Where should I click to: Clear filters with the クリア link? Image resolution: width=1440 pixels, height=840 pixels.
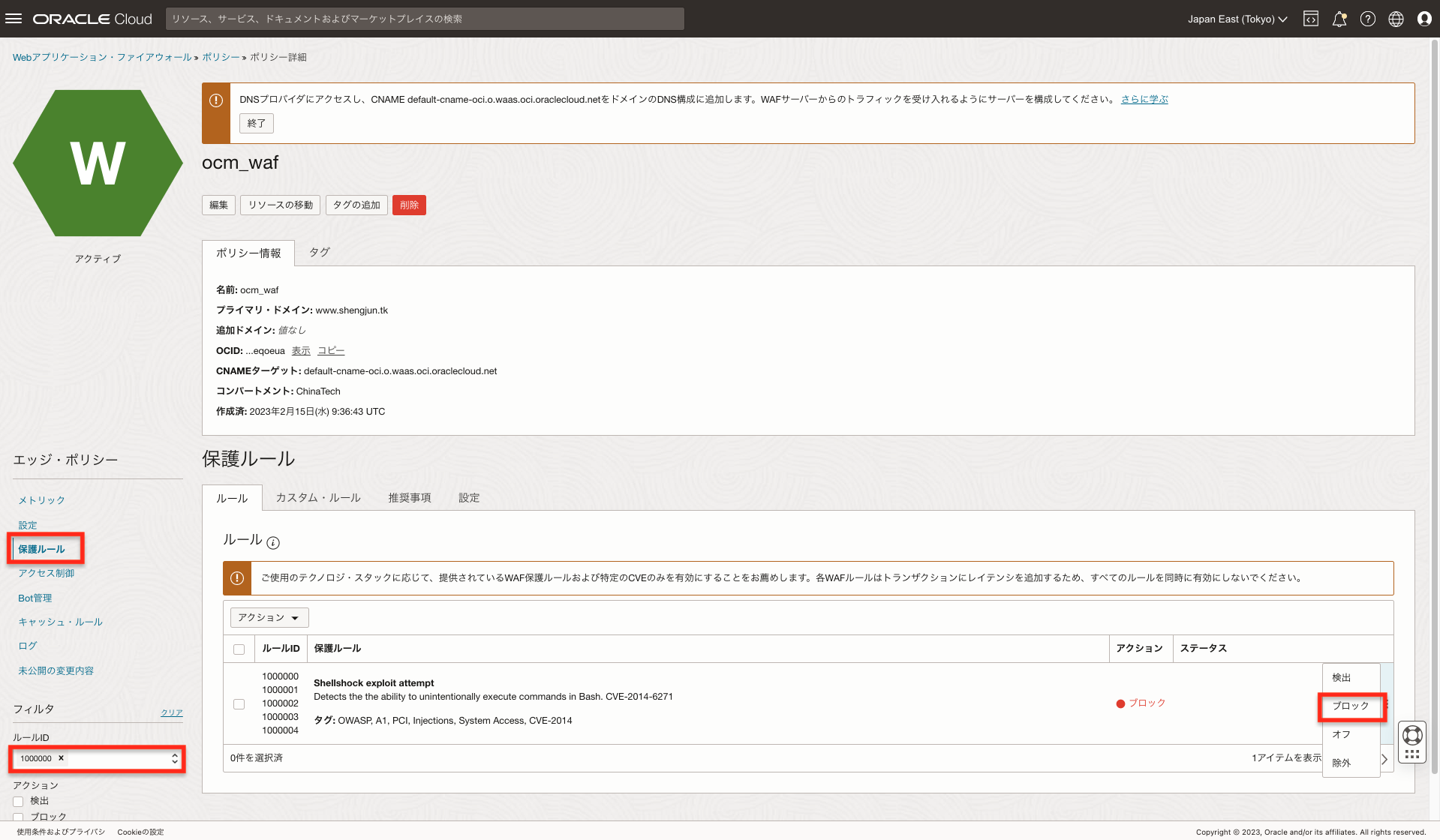pyautogui.click(x=172, y=713)
